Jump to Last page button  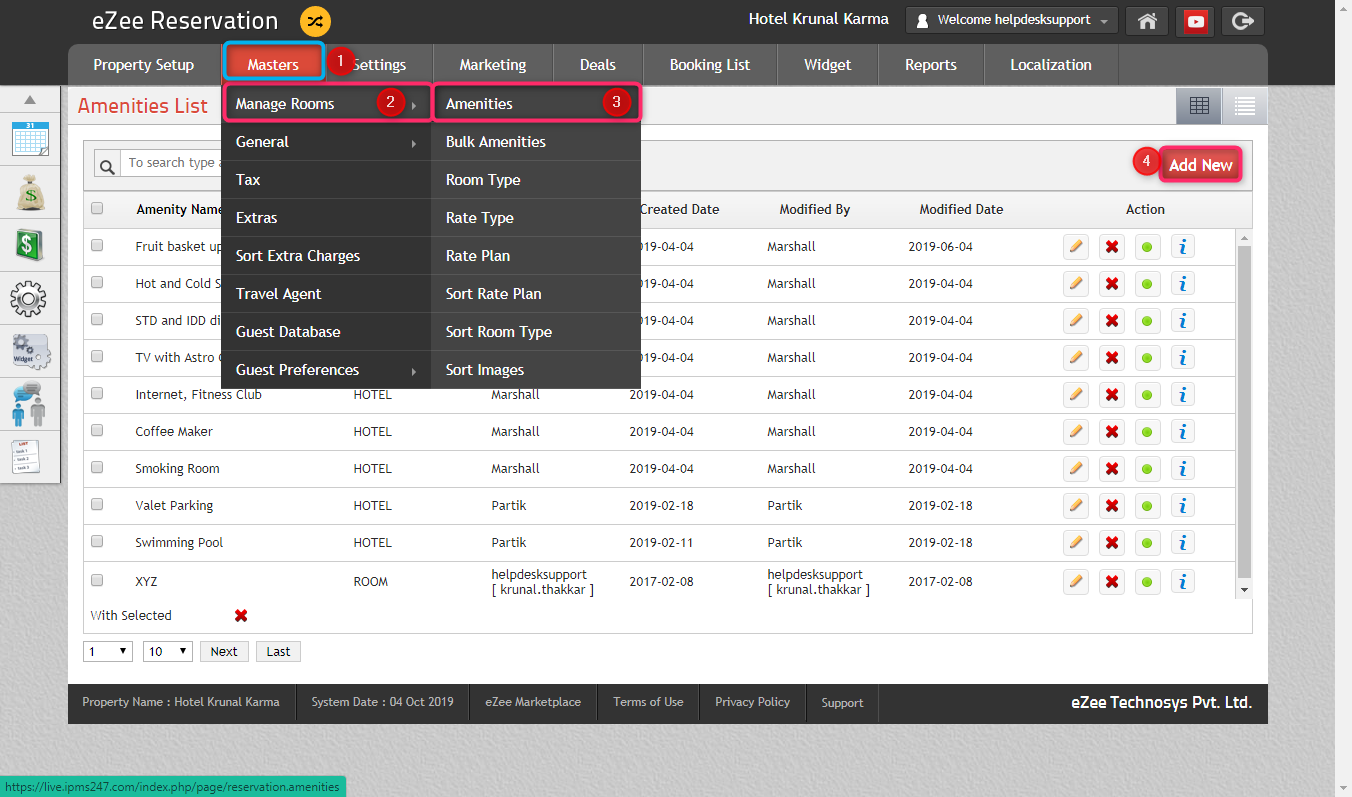pos(278,651)
